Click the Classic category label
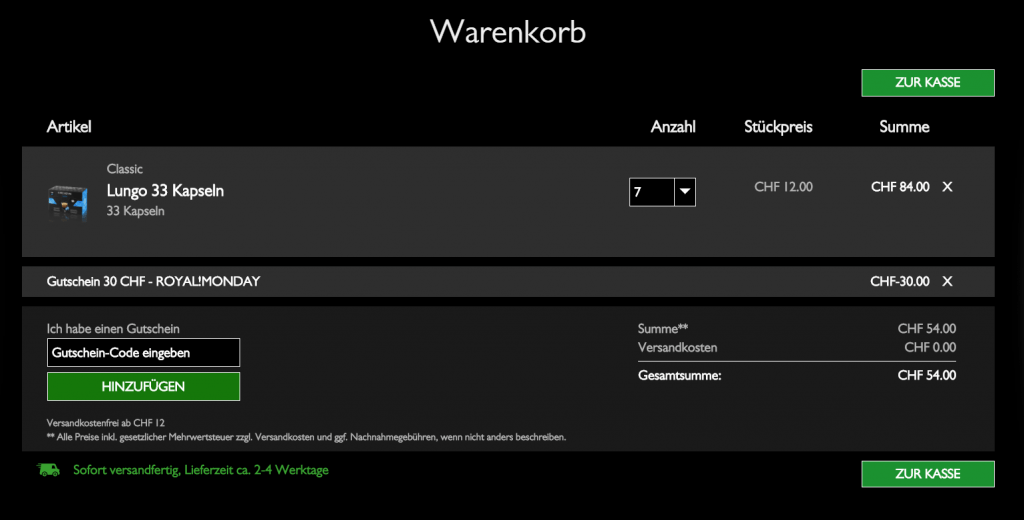Viewport: 1024px width, 520px height. coord(125,169)
